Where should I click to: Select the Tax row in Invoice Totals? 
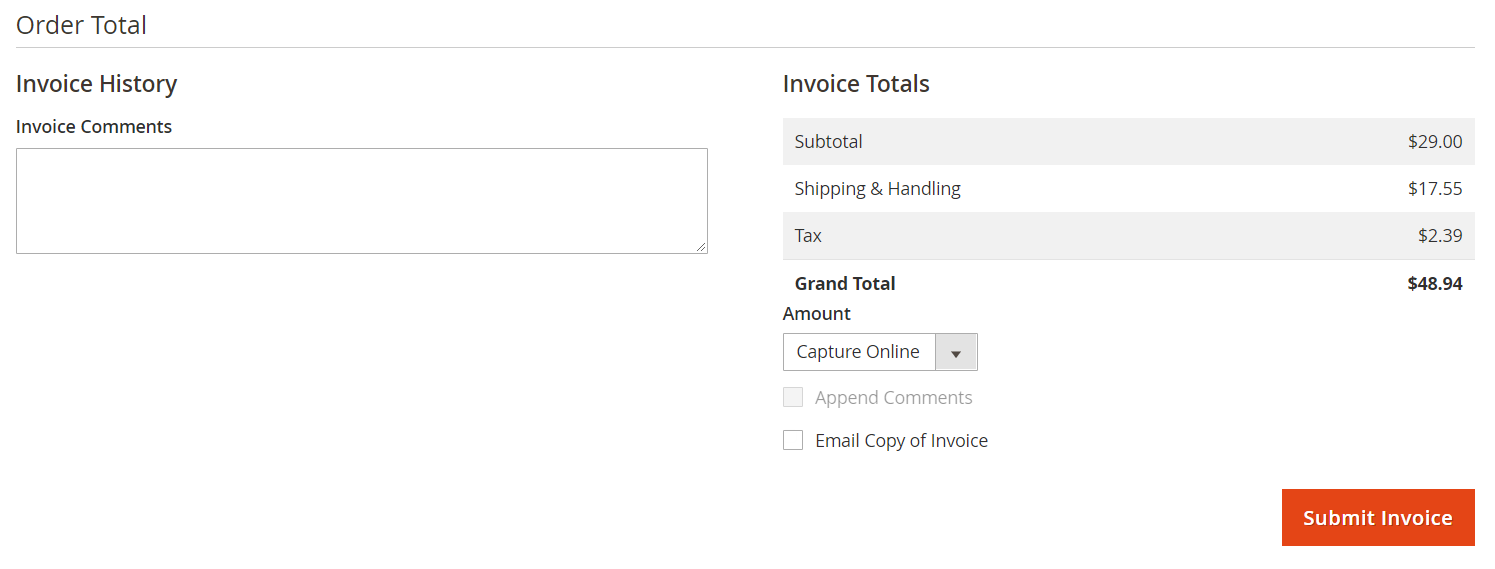coord(1128,236)
